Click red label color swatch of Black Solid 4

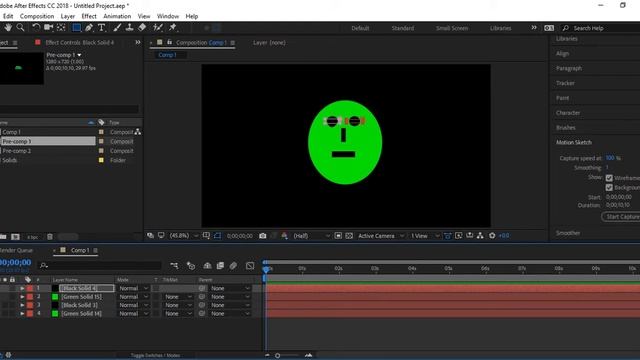coord(30,288)
